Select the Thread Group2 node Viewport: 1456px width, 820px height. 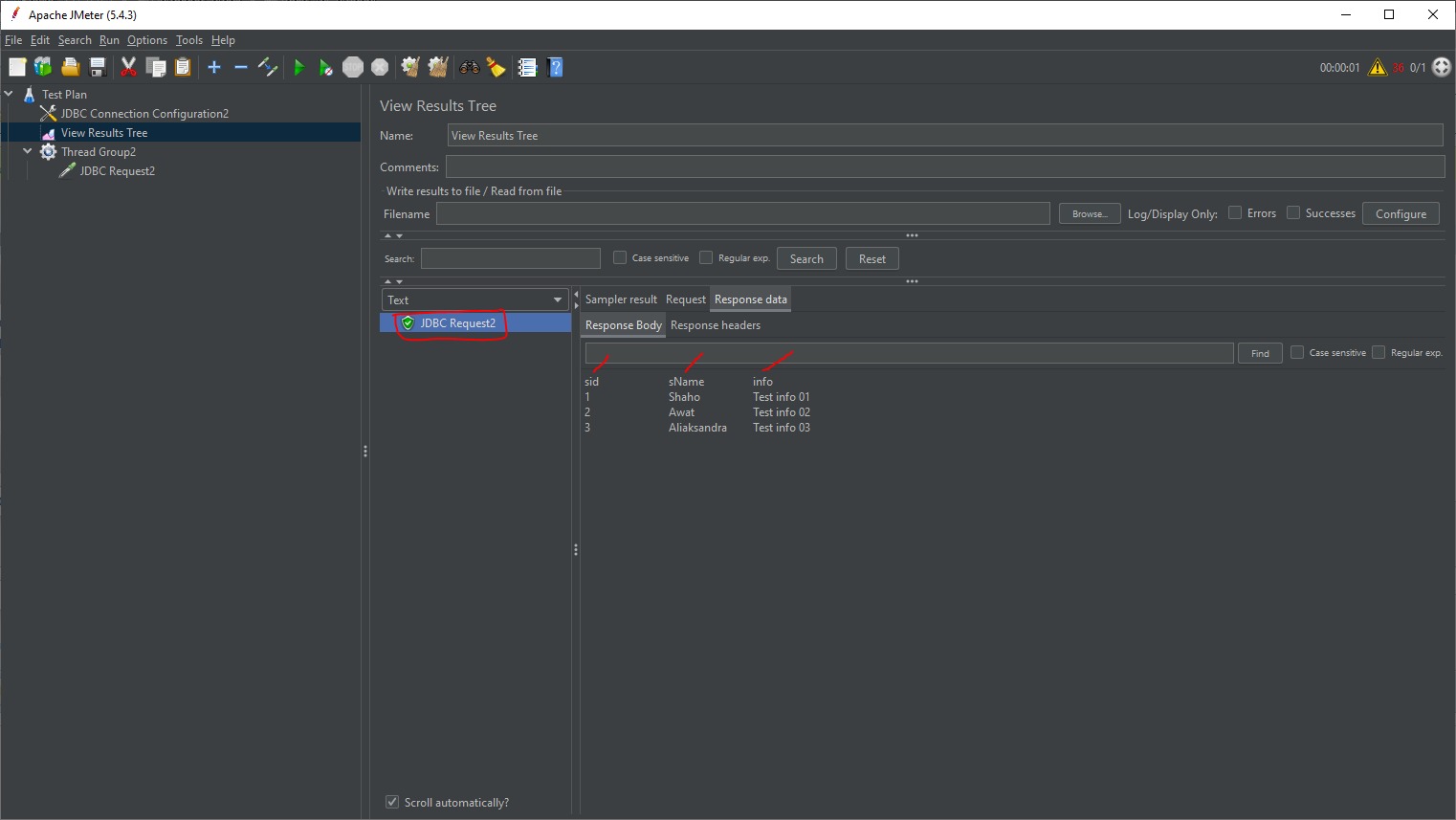[99, 152]
